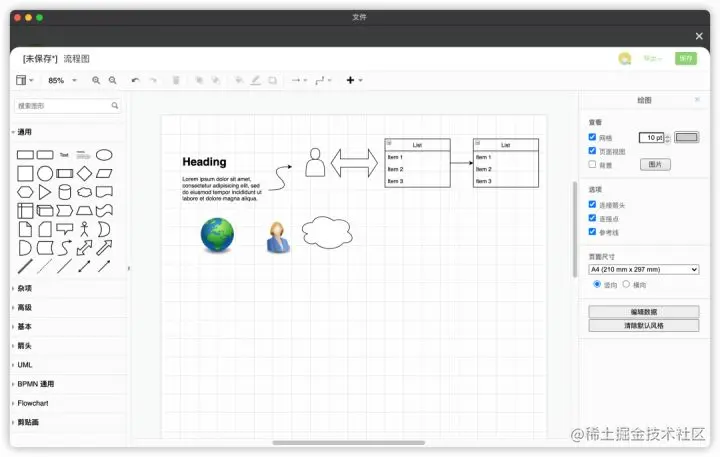The height and width of the screenshot is (457, 720).
Task: Toggle the 页面视图 page view checkbox
Action: tap(592, 151)
